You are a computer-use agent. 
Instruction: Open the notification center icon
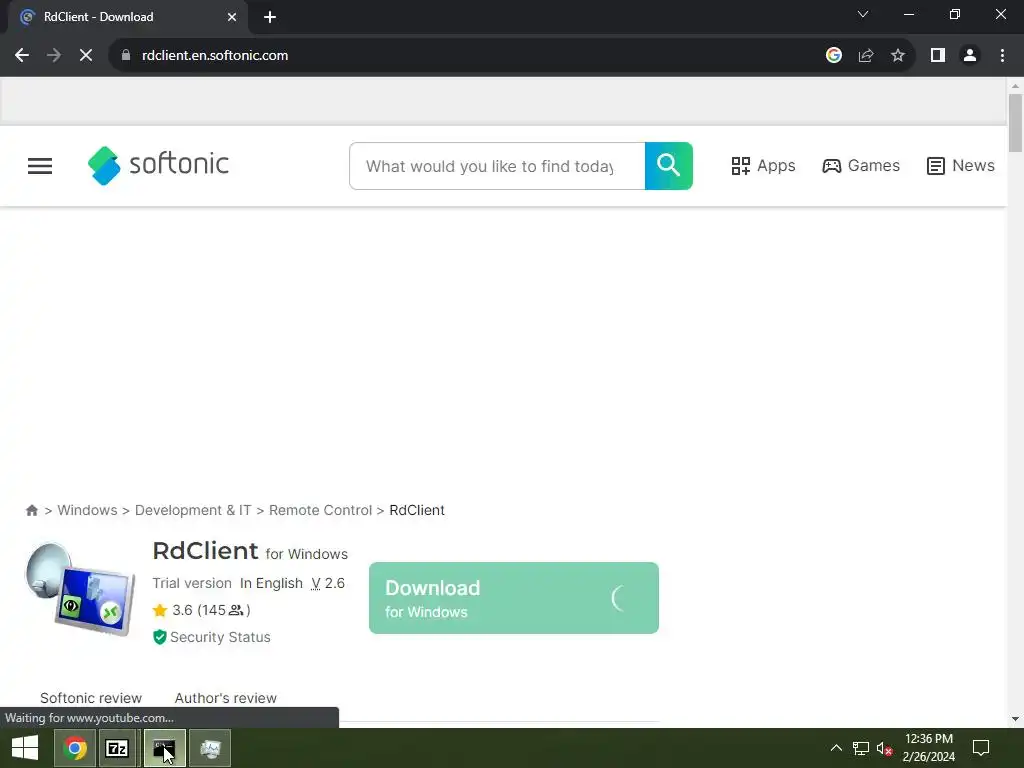point(981,748)
